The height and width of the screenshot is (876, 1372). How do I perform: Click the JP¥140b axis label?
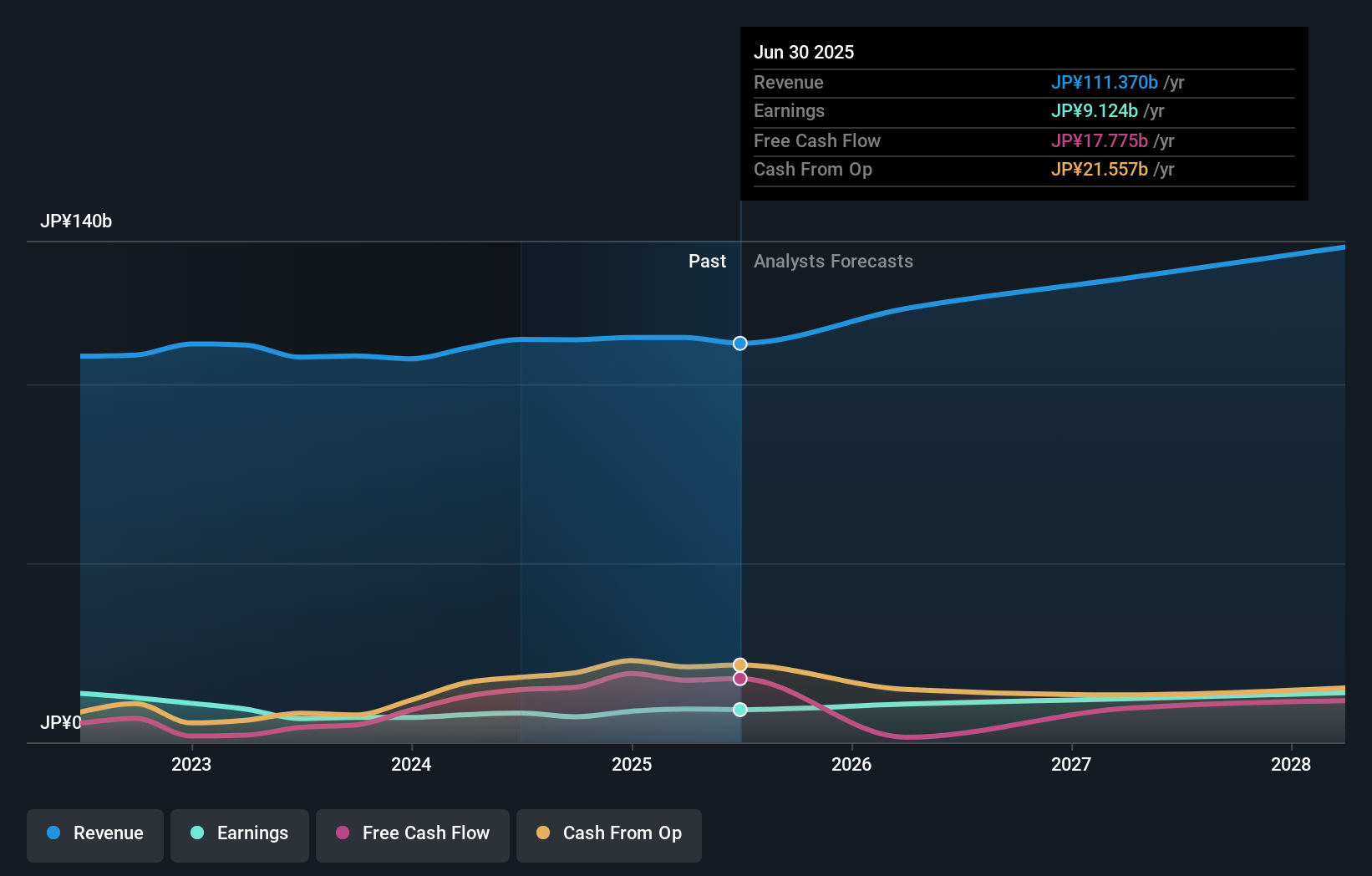pyautogui.click(x=76, y=221)
